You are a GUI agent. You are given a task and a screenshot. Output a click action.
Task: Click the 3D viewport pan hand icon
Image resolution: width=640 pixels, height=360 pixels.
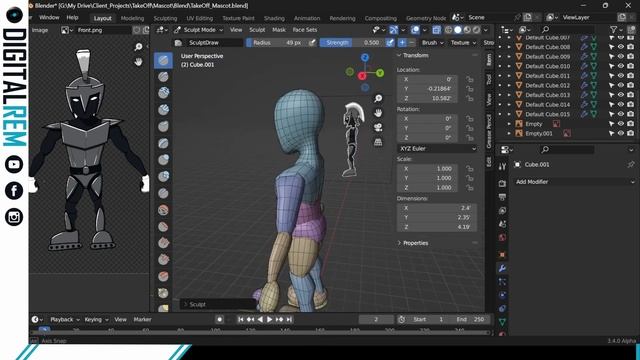(378, 113)
